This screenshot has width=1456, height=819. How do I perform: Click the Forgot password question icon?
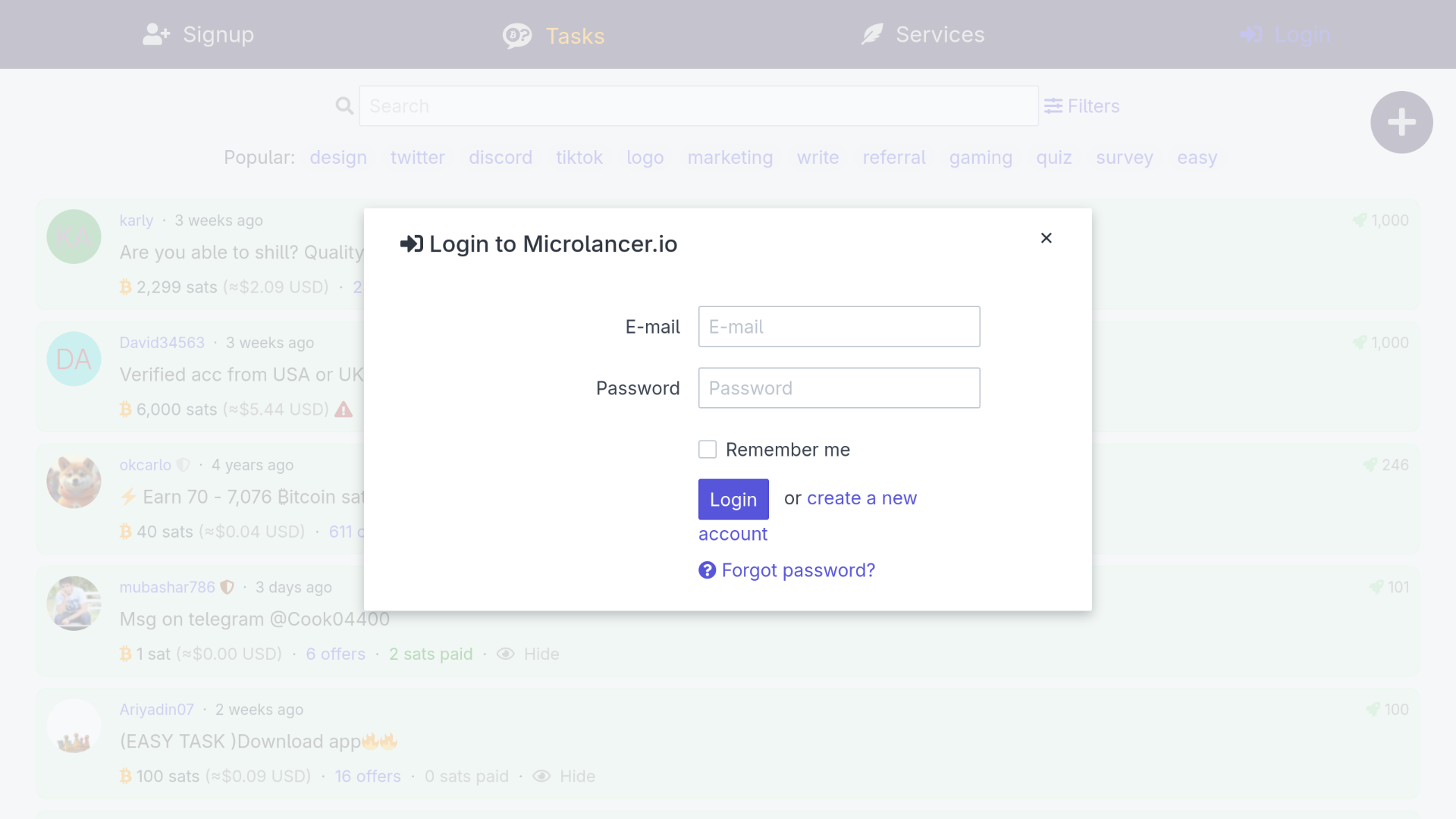coord(707,570)
